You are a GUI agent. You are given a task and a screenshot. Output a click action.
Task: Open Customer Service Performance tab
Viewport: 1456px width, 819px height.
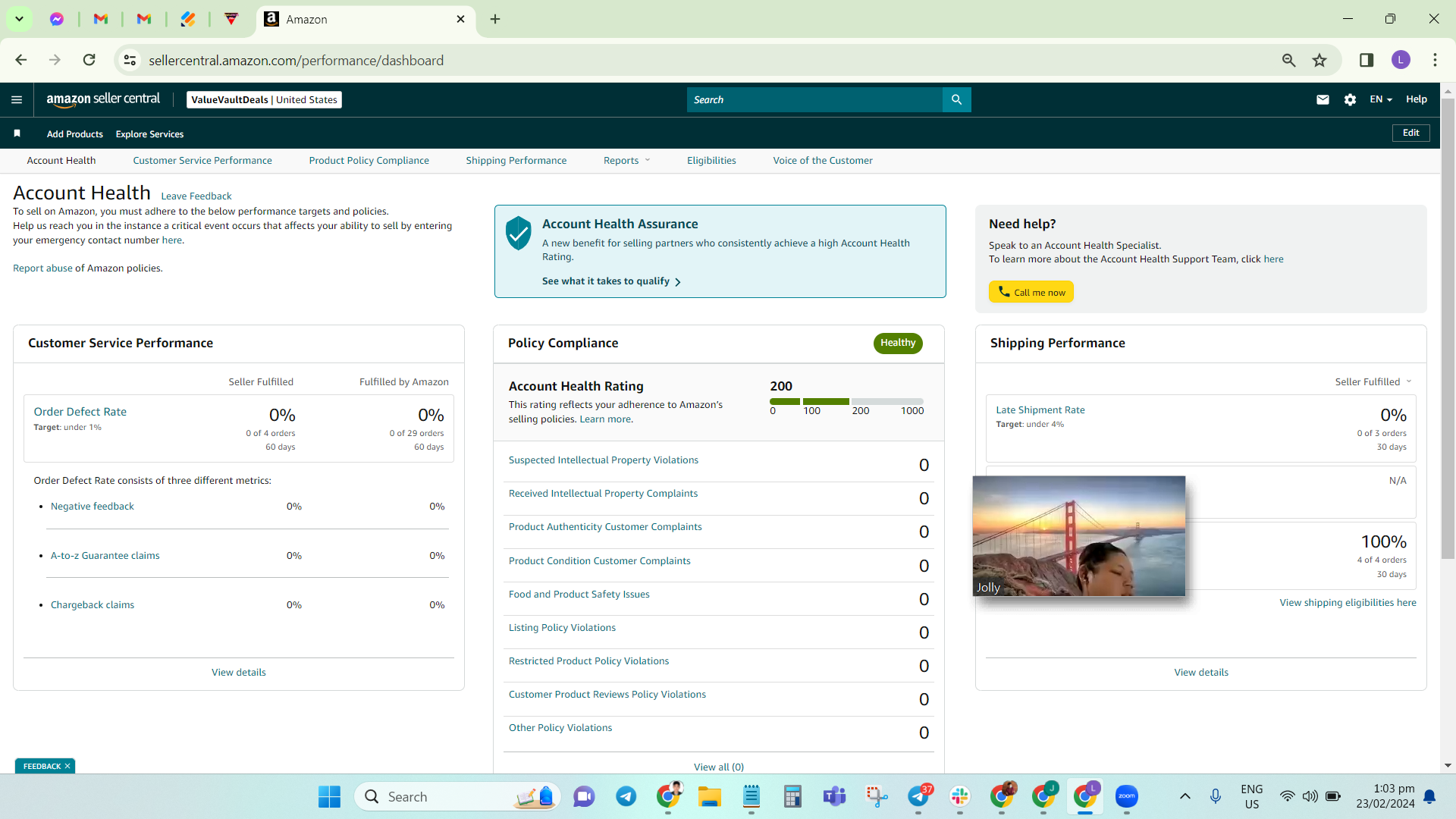[202, 160]
